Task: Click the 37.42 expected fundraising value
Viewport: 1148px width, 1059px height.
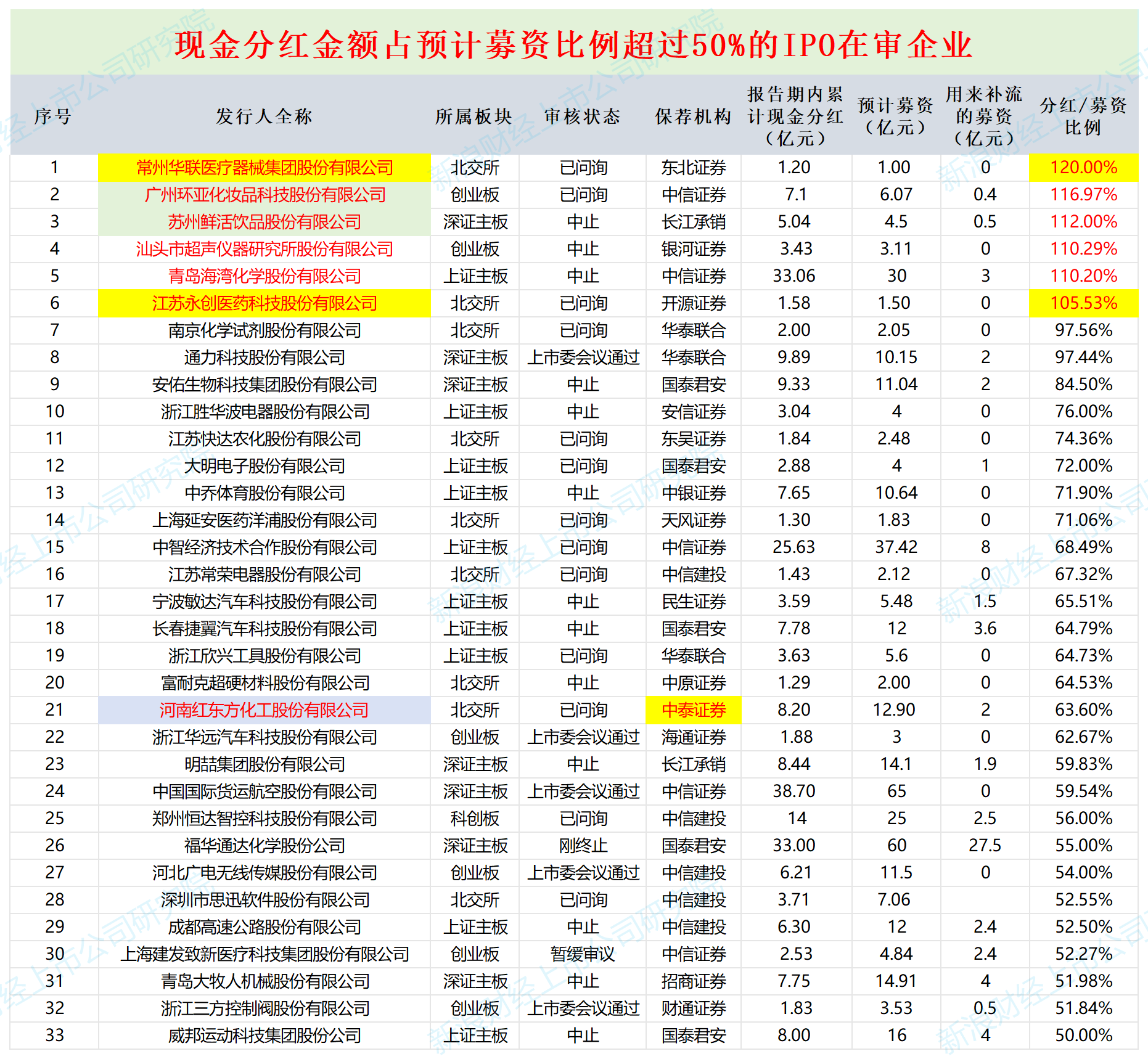Action: tap(896, 547)
